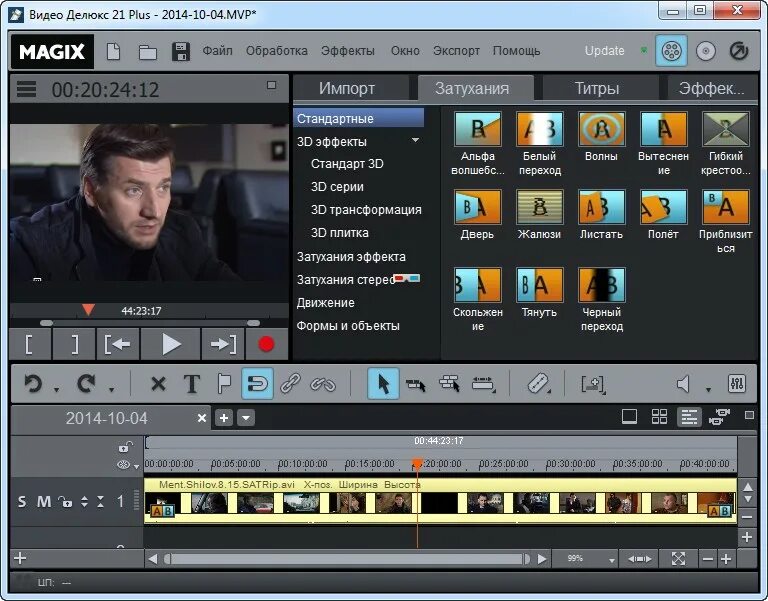Toggle the magnet snapping button

(257, 384)
